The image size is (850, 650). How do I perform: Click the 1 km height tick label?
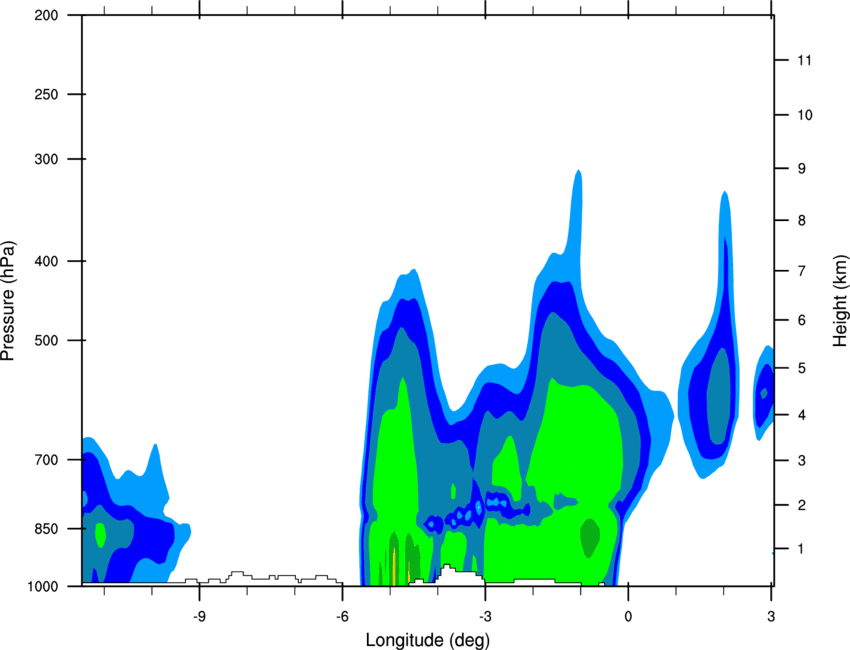pyautogui.click(x=802, y=549)
